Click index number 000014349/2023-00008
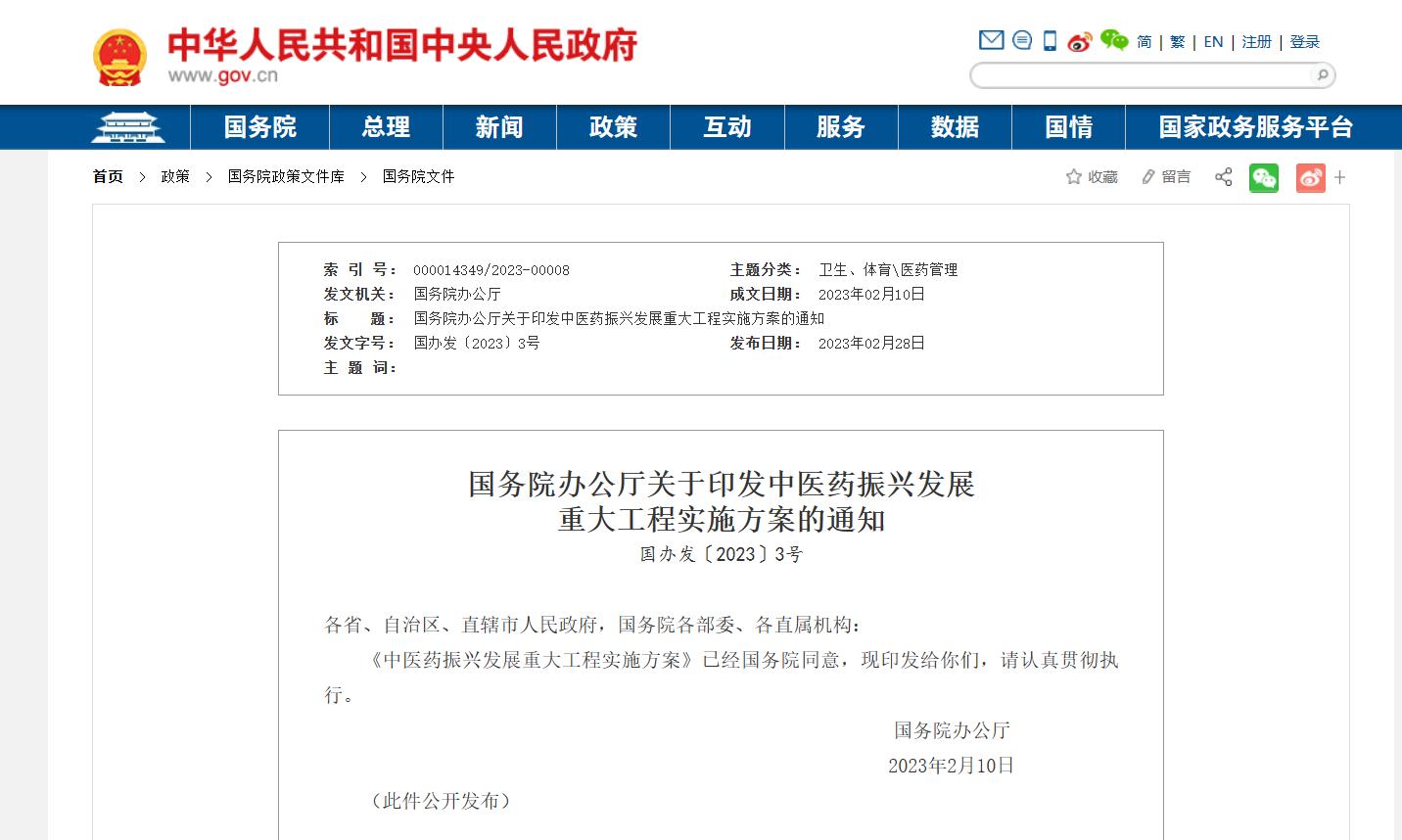The image size is (1402, 840). click(x=491, y=270)
